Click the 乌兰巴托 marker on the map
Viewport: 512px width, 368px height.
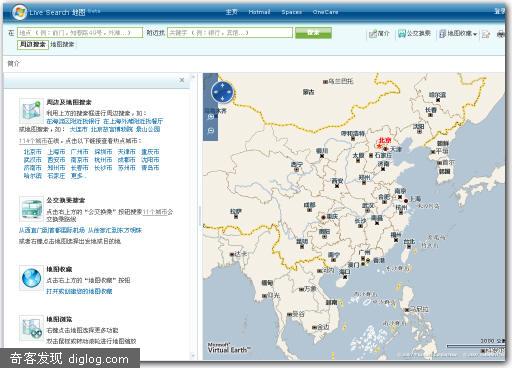coord(325,82)
